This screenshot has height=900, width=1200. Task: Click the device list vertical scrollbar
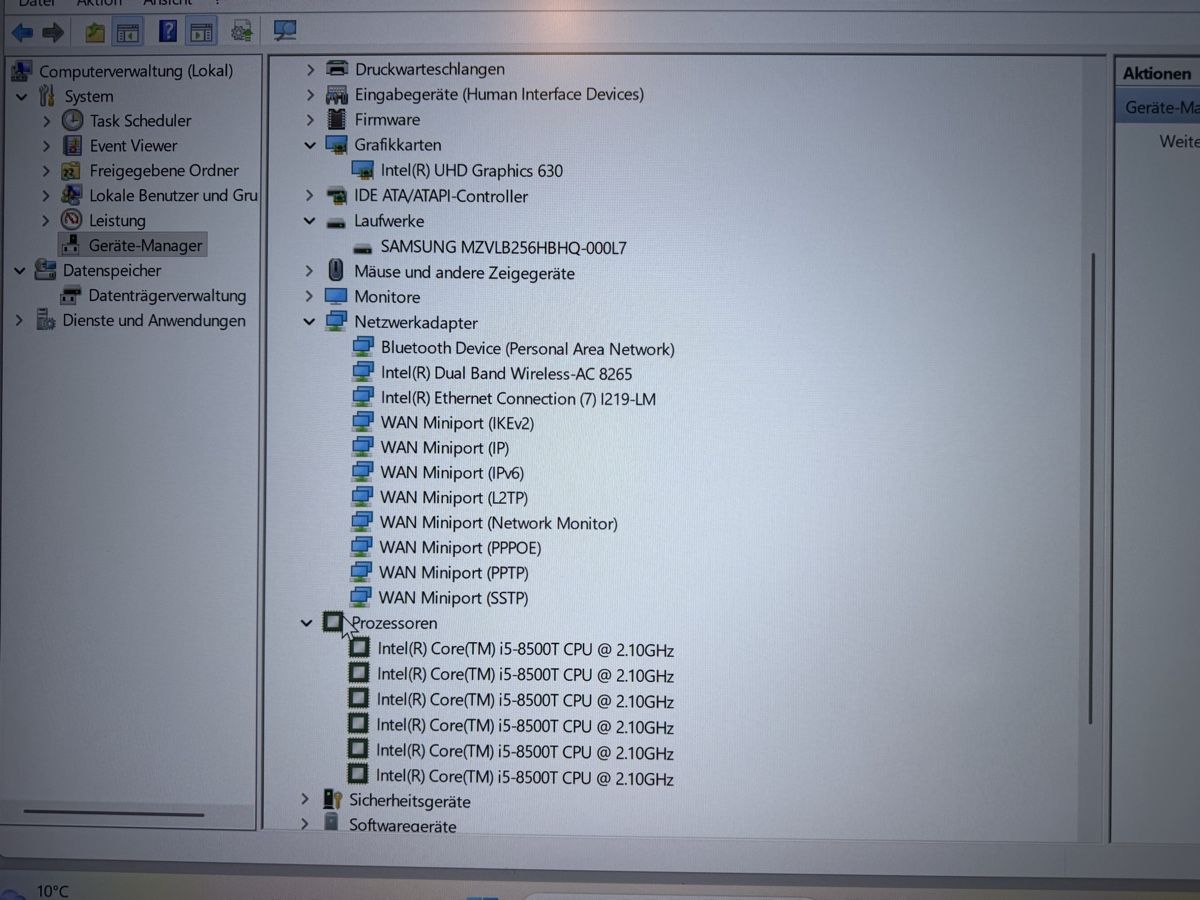coord(1092,489)
